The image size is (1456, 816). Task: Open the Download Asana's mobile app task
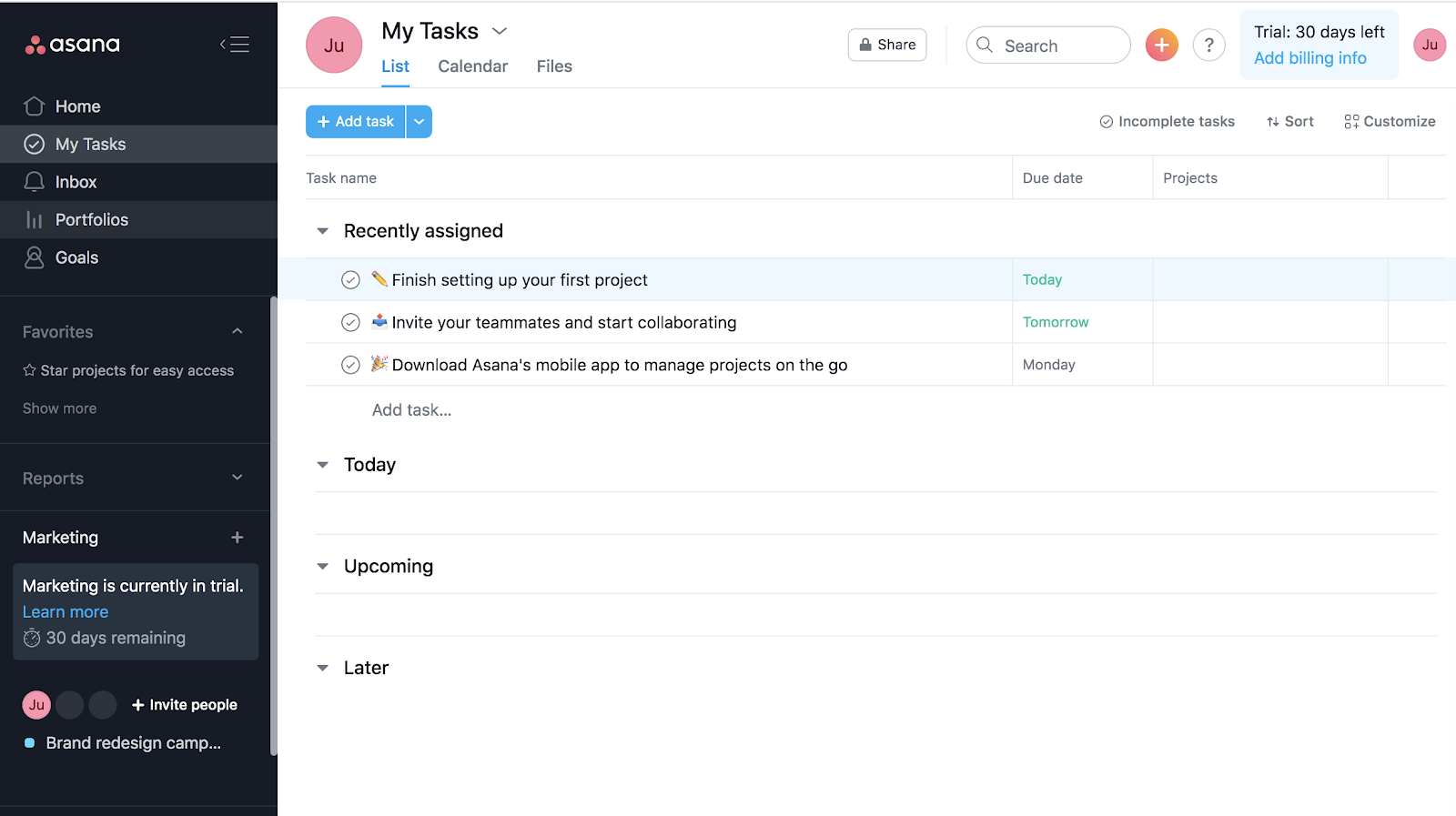click(620, 365)
